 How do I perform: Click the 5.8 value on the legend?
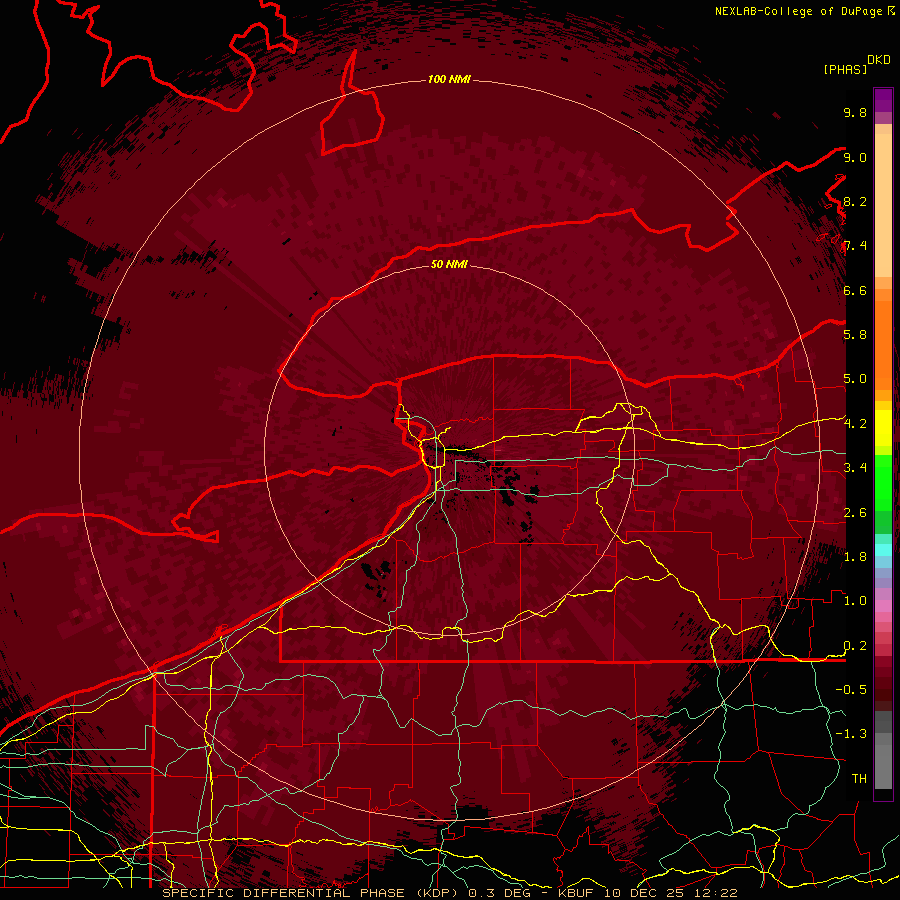855,335
